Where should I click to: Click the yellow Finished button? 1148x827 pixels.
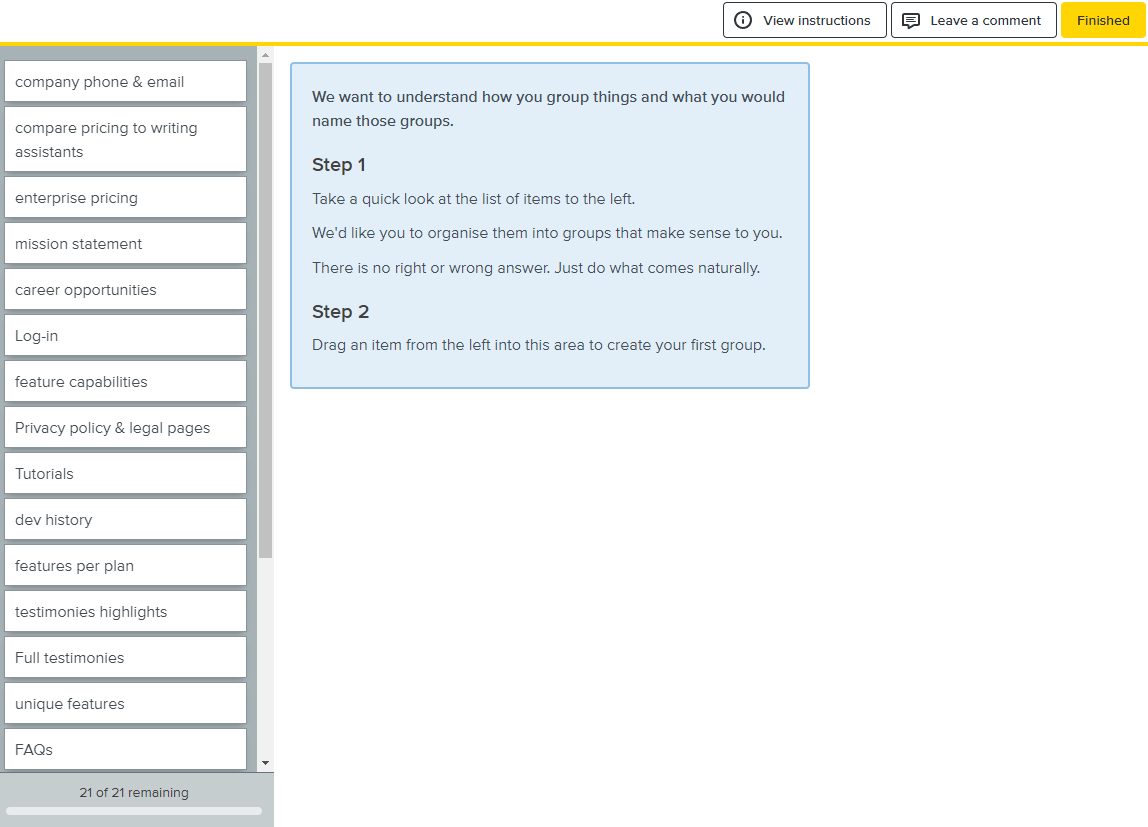pos(1103,20)
